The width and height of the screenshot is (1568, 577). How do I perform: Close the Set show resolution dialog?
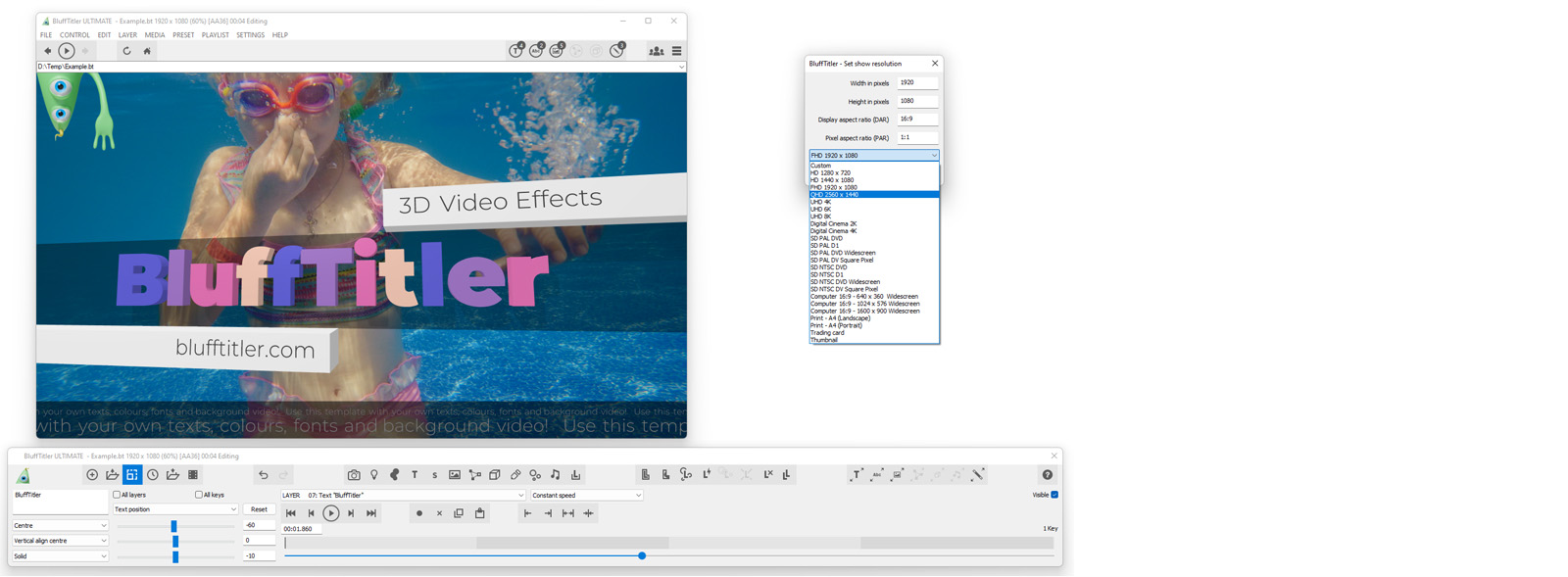click(x=935, y=64)
